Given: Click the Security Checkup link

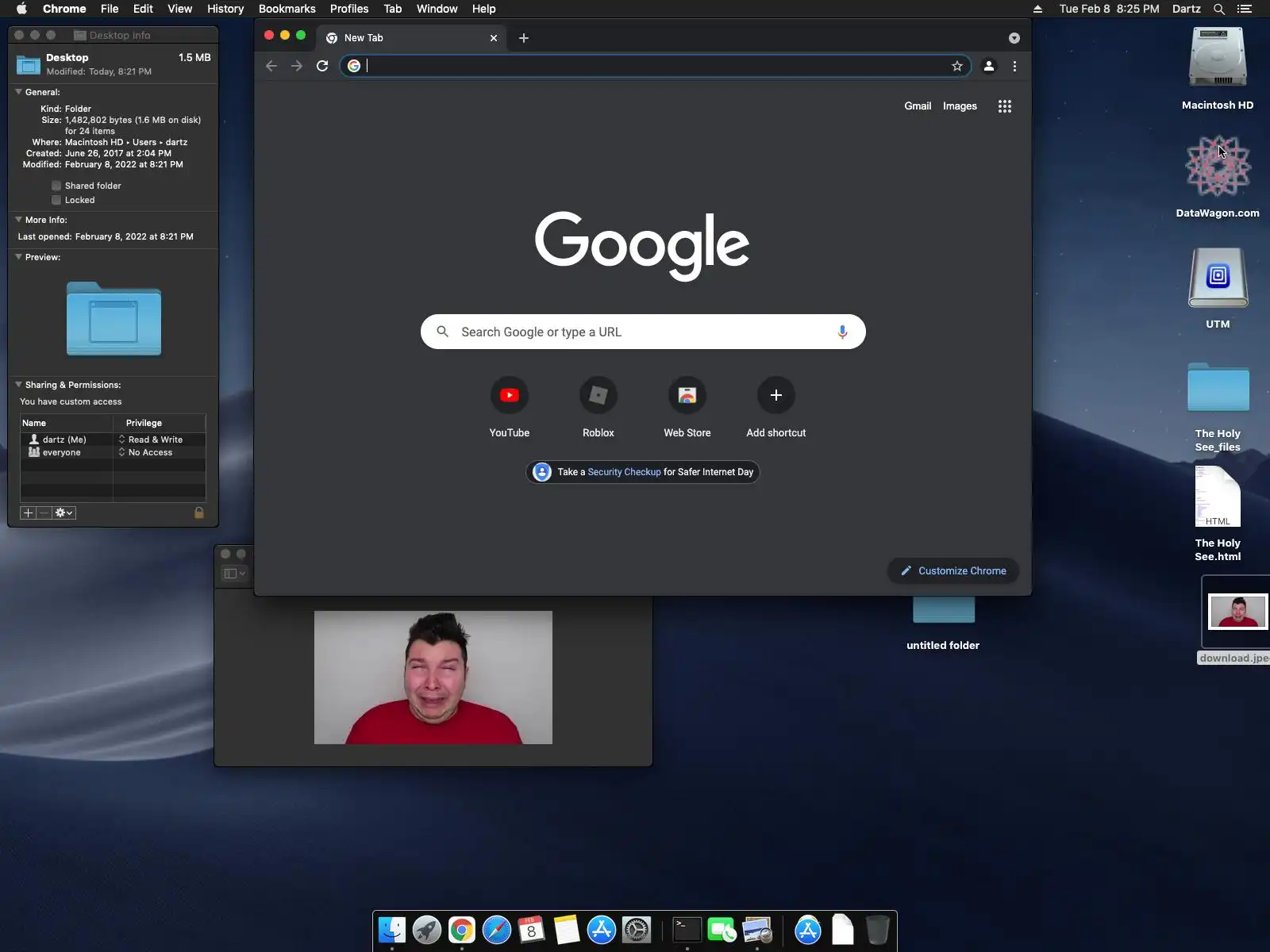Looking at the screenshot, I should click(x=624, y=472).
